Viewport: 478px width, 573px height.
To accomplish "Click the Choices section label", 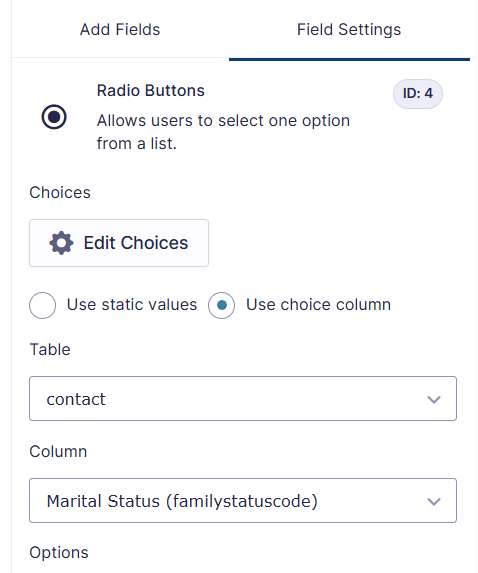I will pos(60,193).
